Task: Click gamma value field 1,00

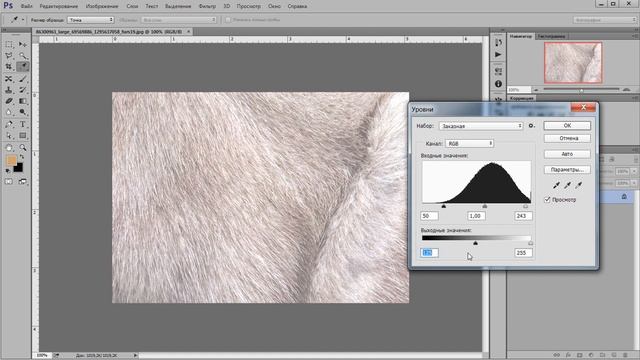Action: [x=476, y=216]
